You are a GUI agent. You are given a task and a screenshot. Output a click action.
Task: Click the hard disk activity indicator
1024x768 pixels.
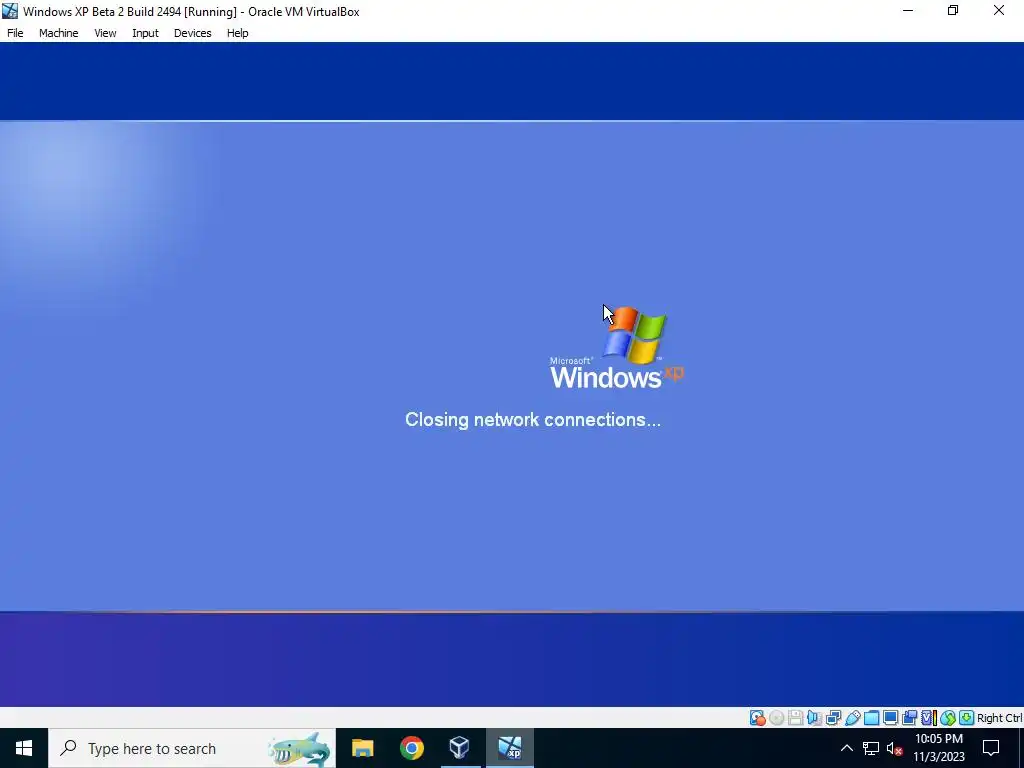pos(758,718)
